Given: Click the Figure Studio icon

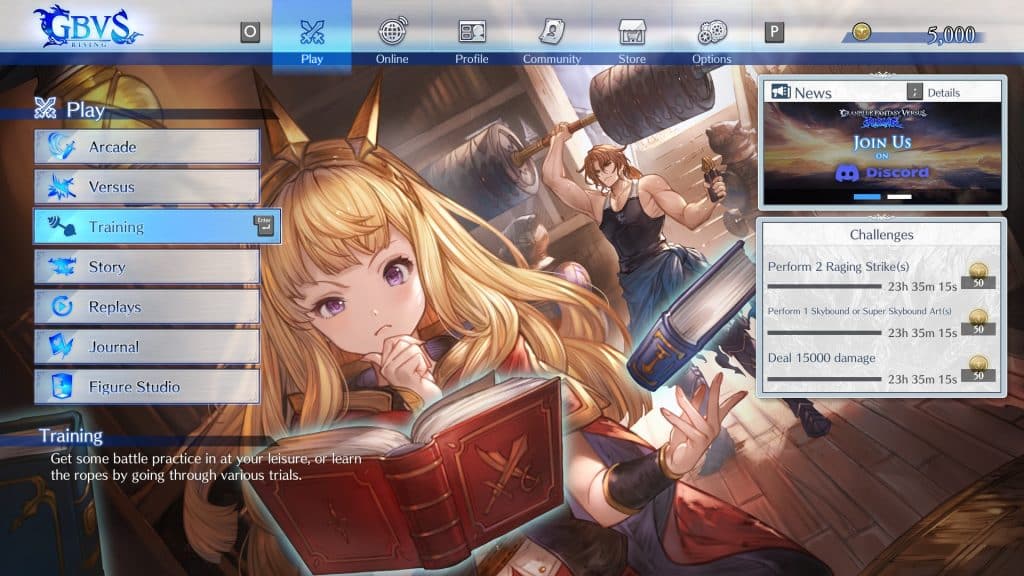Looking at the screenshot, I should pos(62,387).
